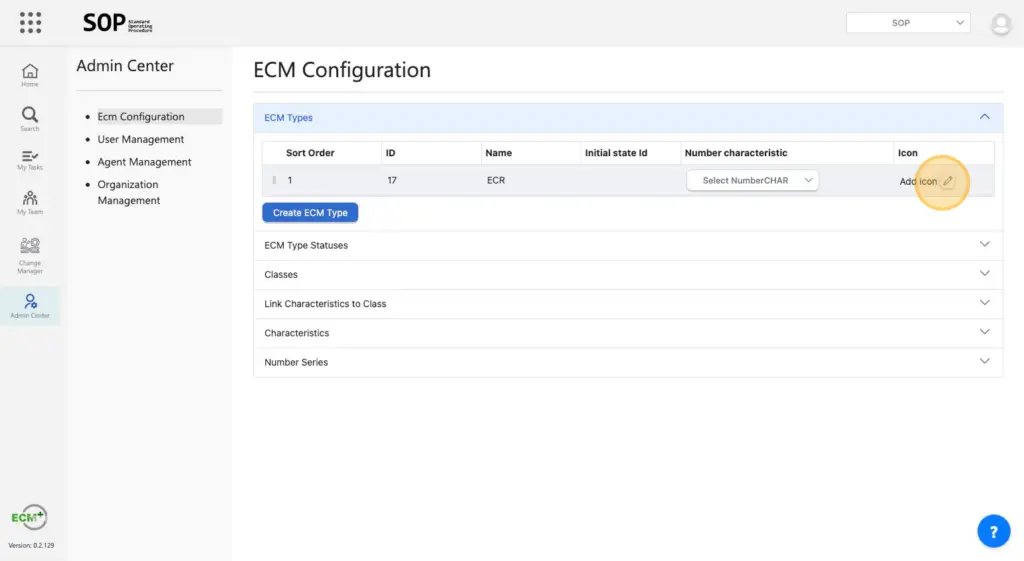Grab the drag handle on the ECR row
The height and width of the screenshot is (561, 1024).
pyautogui.click(x=274, y=181)
